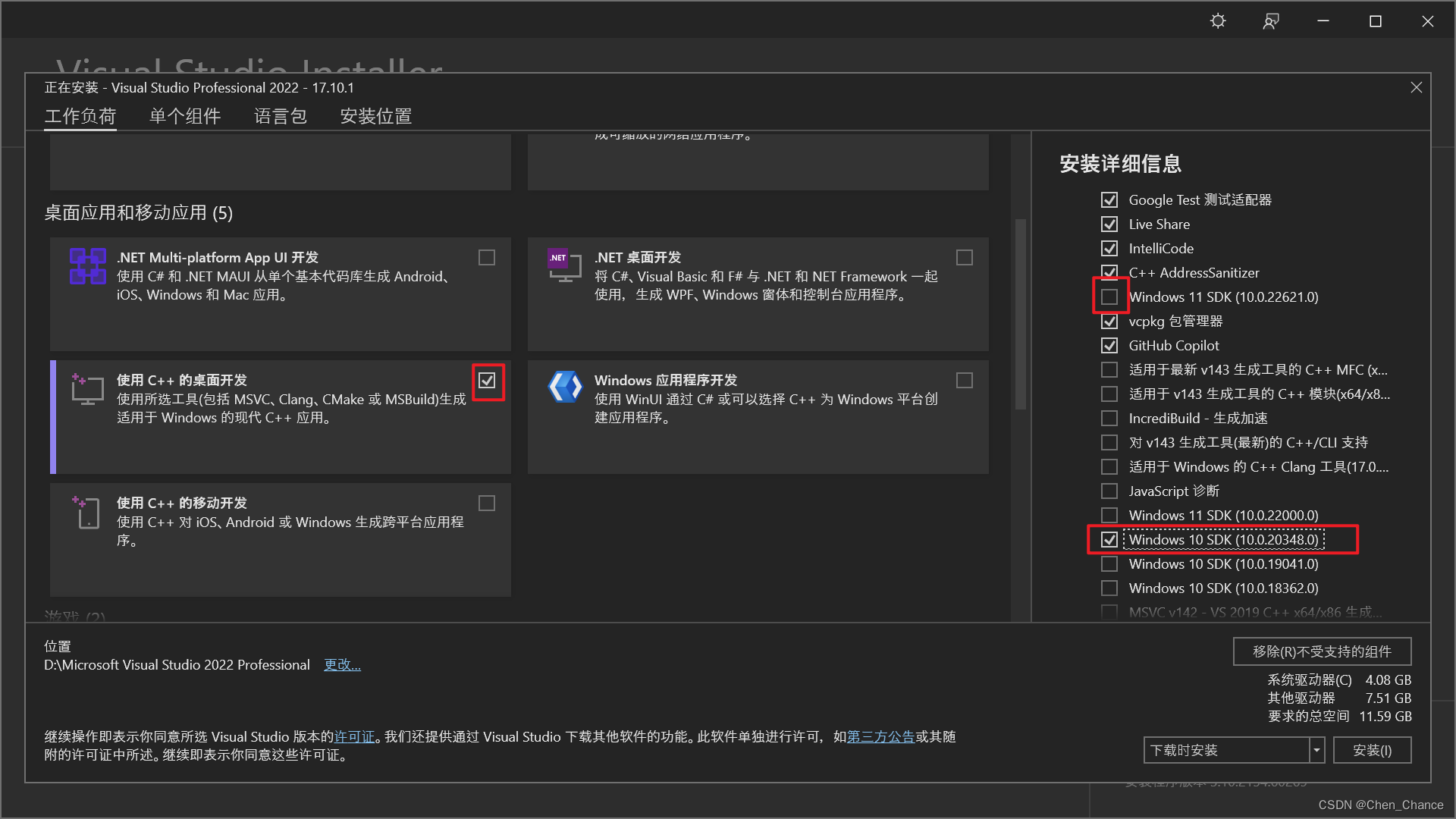Open the theme settings sun icon
1456x819 pixels.
(1218, 20)
